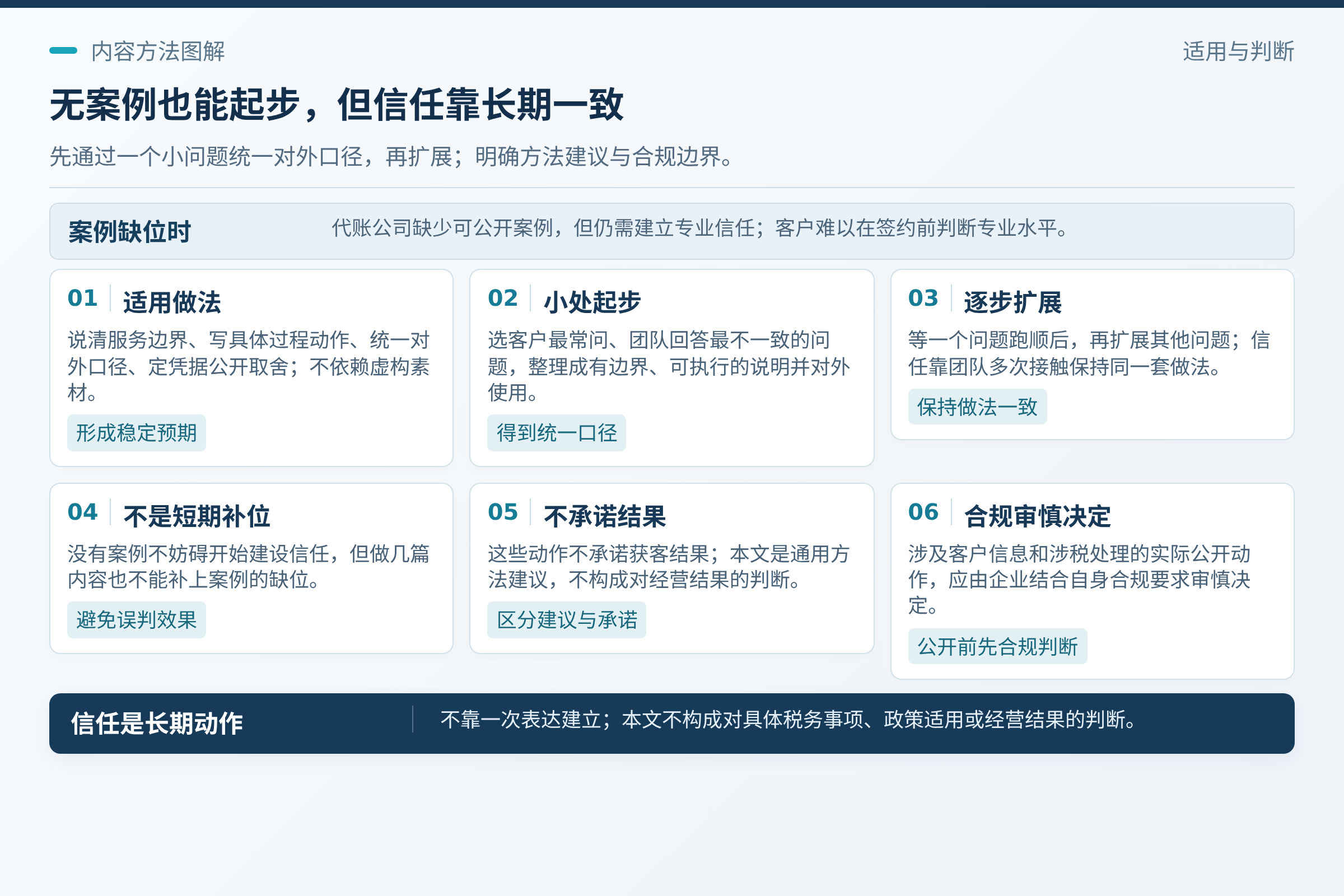Select the main title 无案例也能起步，但信任靠长期一致
Viewport: 1344px width, 896px height.
pos(337,105)
